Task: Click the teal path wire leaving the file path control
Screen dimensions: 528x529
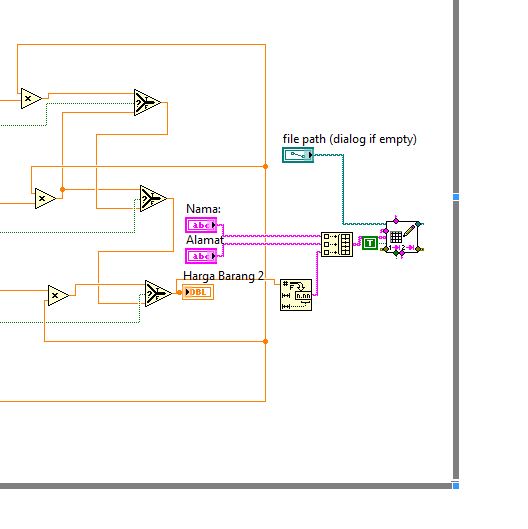Action: (x=343, y=189)
